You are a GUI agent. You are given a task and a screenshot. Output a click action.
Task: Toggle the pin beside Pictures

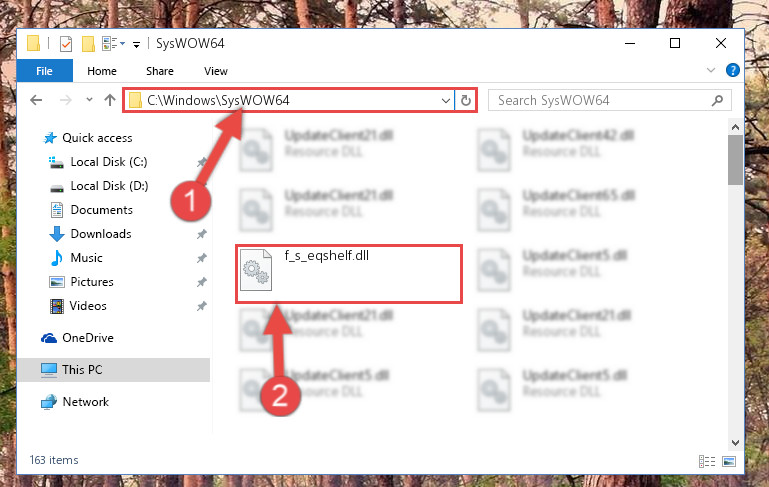[x=202, y=282]
